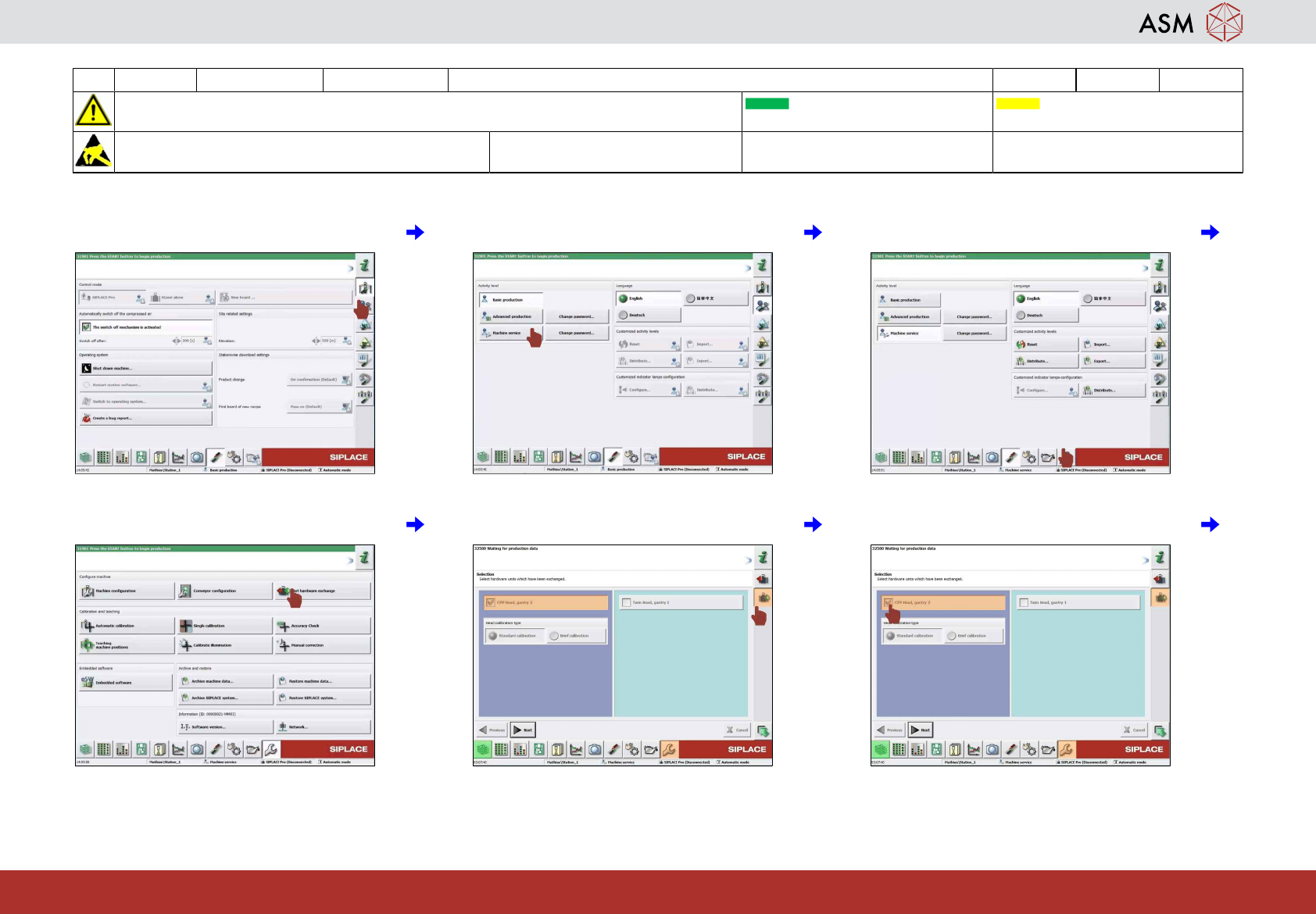The height and width of the screenshot is (914, 1316).
Task: Click Network... button
Action: (x=323, y=727)
